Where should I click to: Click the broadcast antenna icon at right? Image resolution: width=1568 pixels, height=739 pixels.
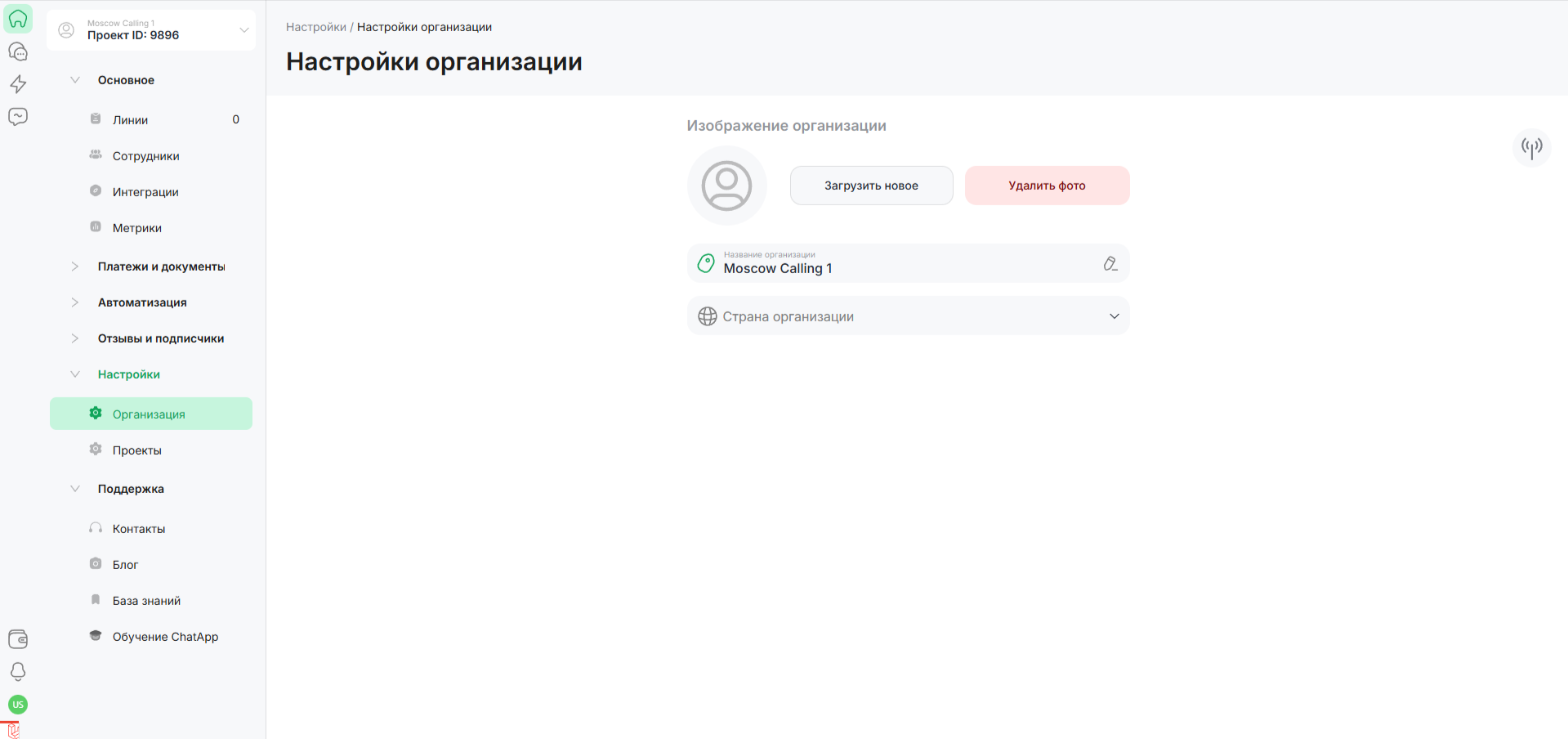(x=1531, y=147)
